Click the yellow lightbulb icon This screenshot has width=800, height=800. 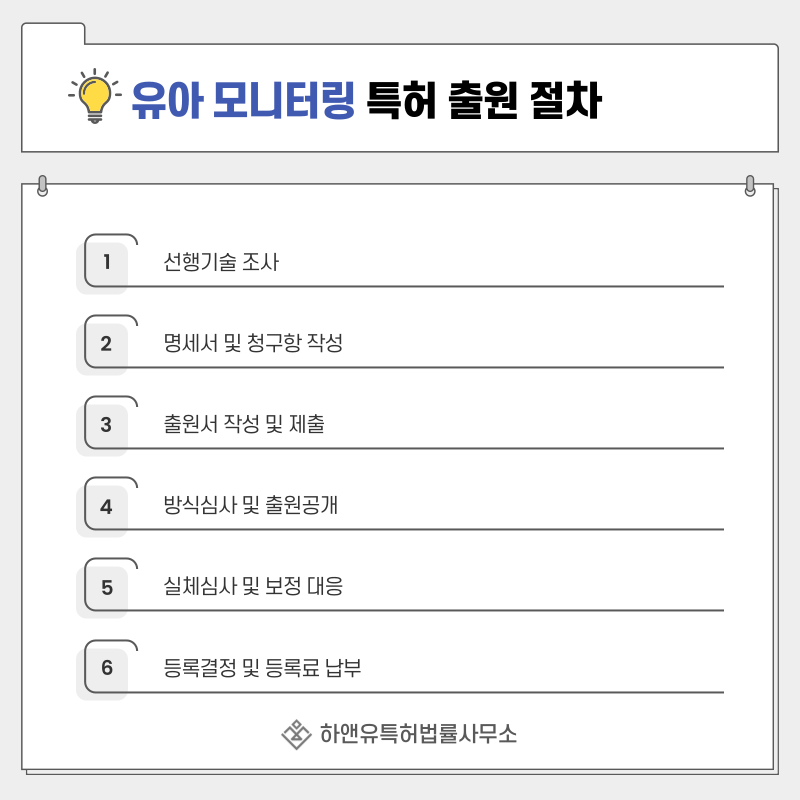(x=94, y=96)
